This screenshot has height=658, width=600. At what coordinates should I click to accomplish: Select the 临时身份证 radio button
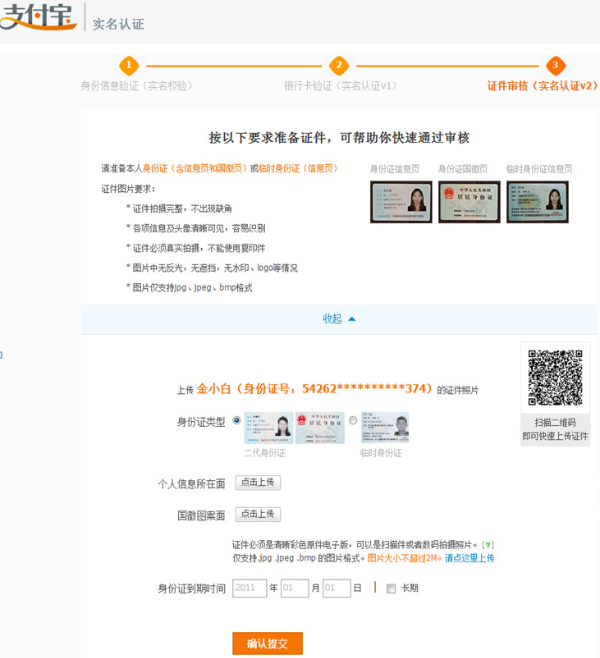point(353,421)
